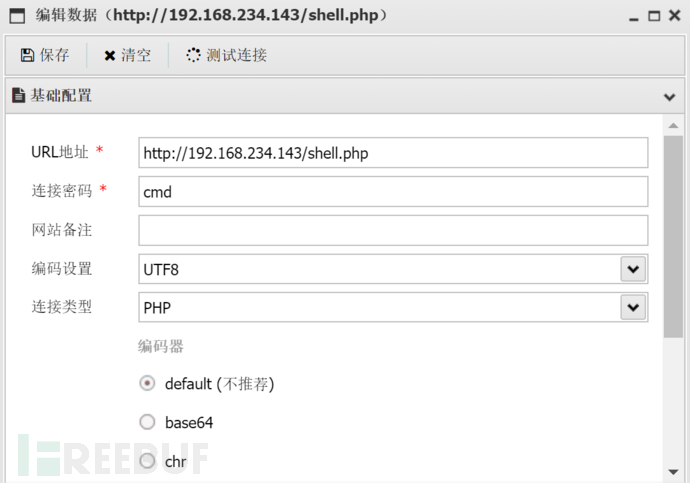Minimize the edit data dialog
The height and width of the screenshot is (483, 690).
pyautogui.click(x=632, y=17)
